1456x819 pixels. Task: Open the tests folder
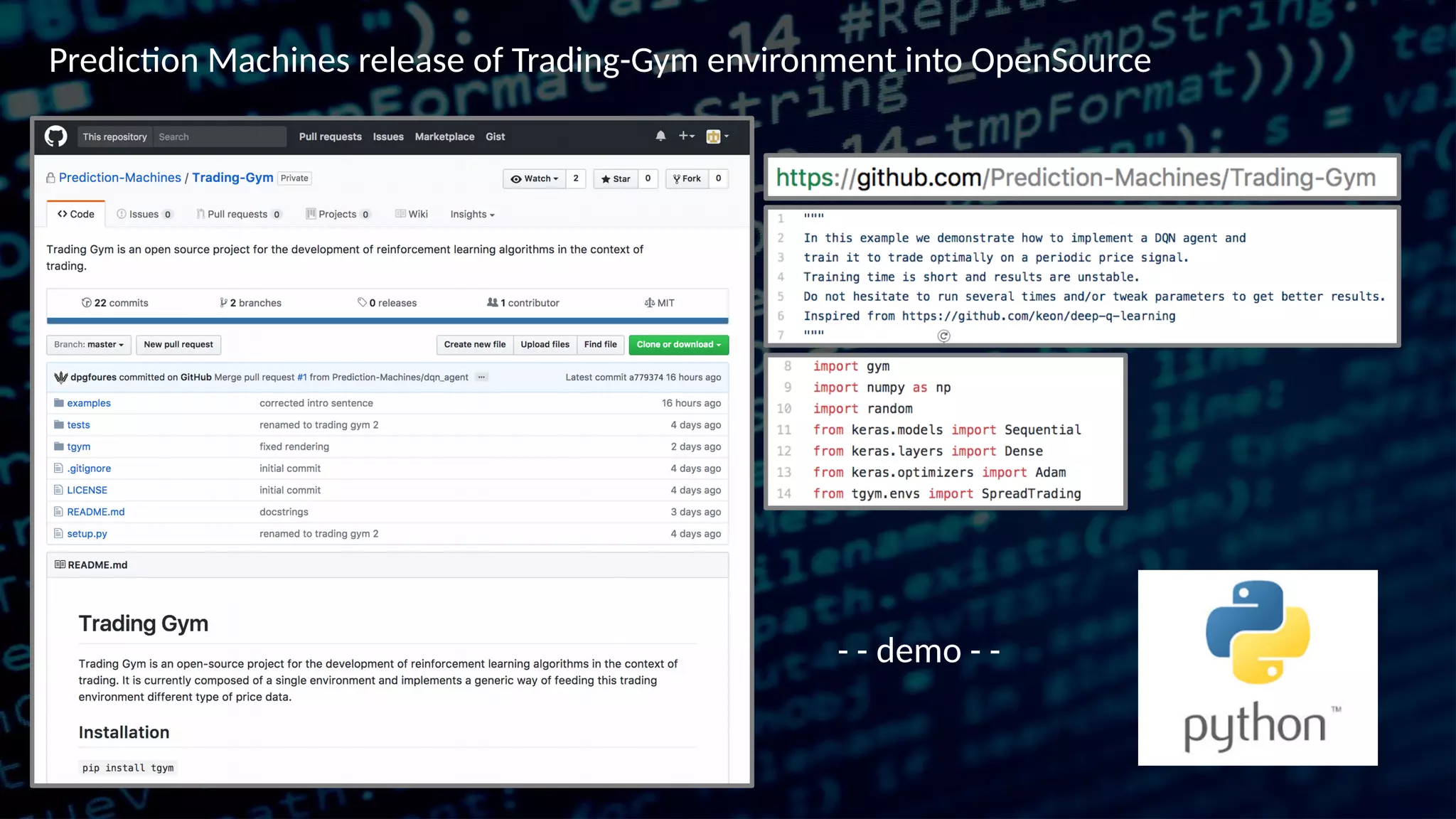pos(78,425)
